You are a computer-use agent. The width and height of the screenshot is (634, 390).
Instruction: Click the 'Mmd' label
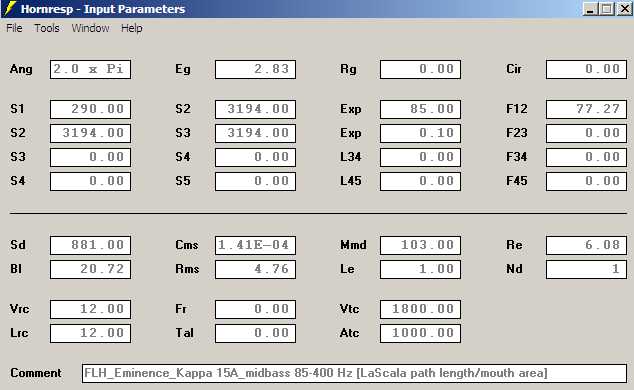pos(353,245)
